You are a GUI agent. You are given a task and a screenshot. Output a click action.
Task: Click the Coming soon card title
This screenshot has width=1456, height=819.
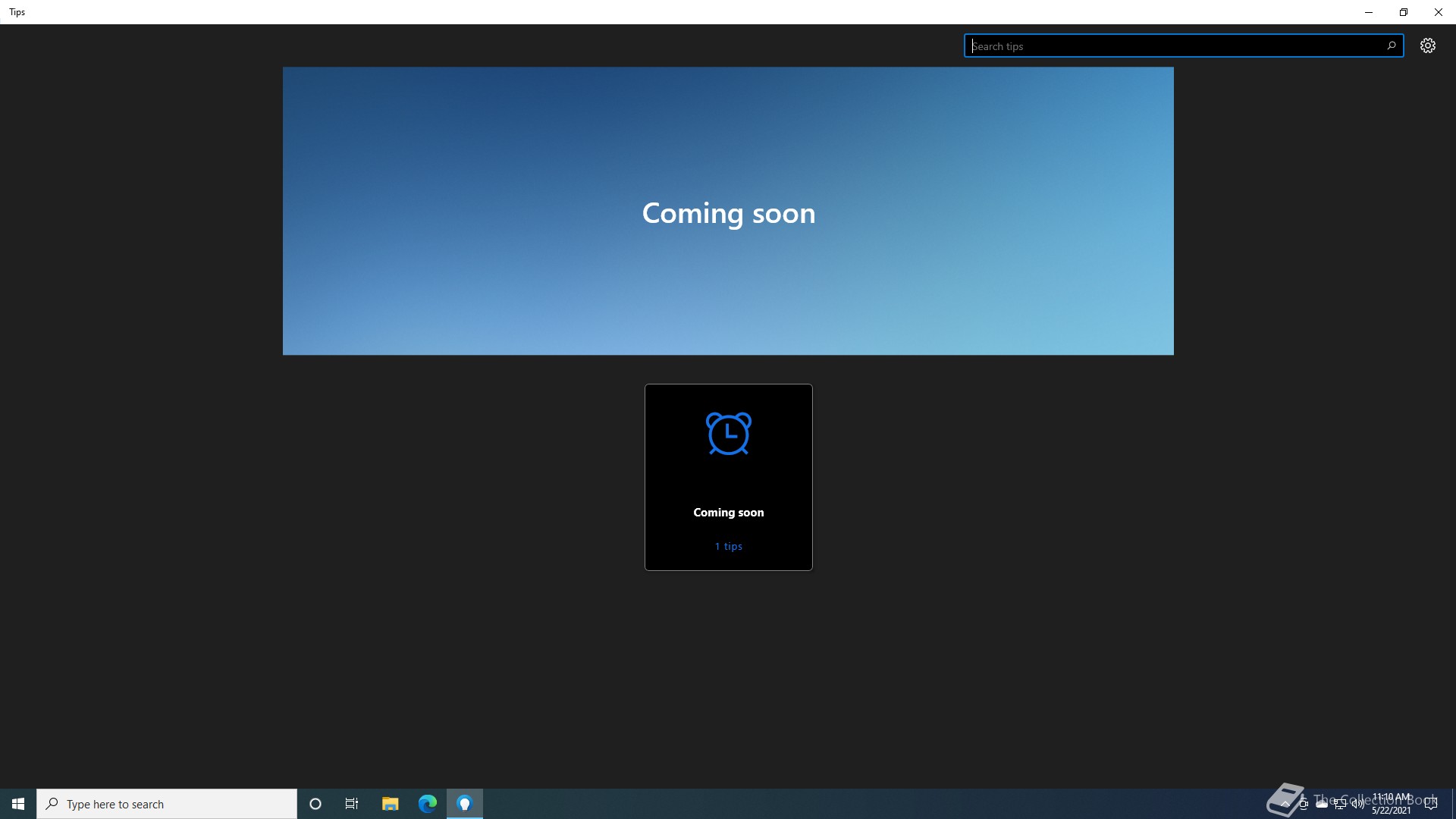point(728,513)
